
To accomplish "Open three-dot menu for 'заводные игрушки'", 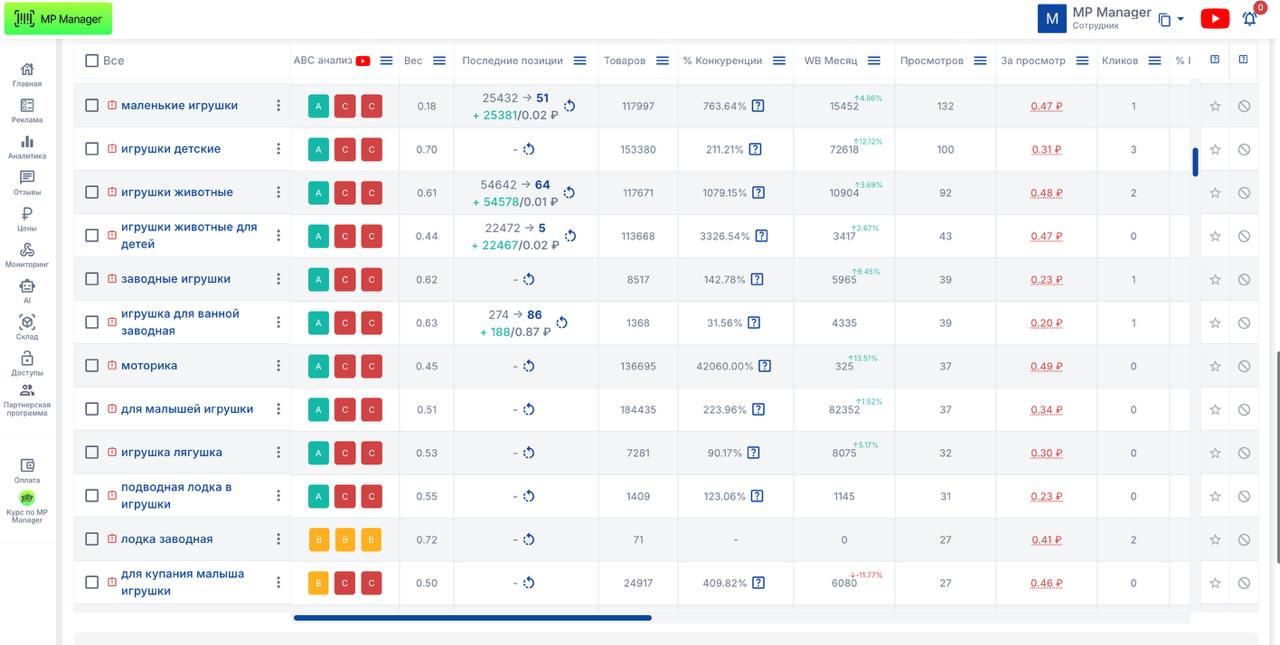I will 279,279.
